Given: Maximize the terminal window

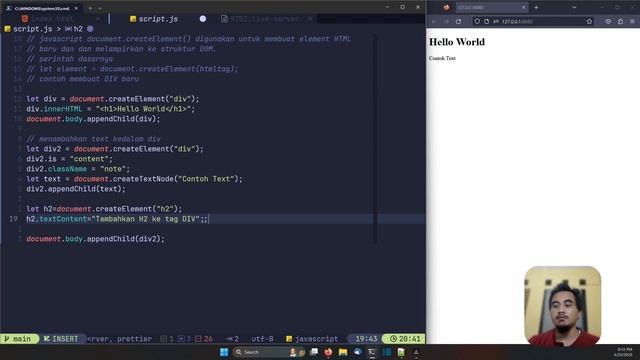Looking at the screenshot, I should point(402,7).
